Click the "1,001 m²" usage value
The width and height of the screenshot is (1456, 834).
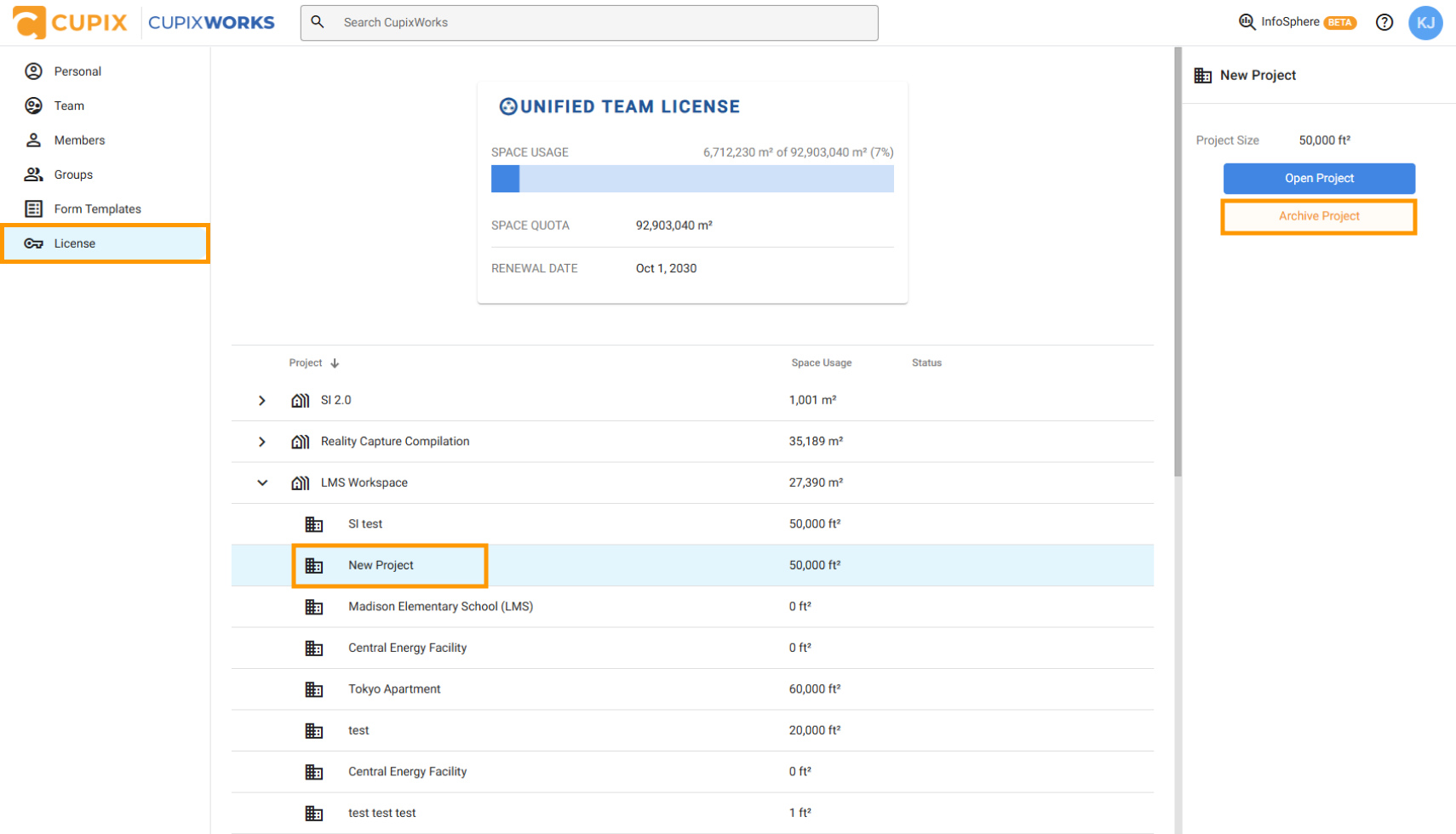[x=812, y=400]
